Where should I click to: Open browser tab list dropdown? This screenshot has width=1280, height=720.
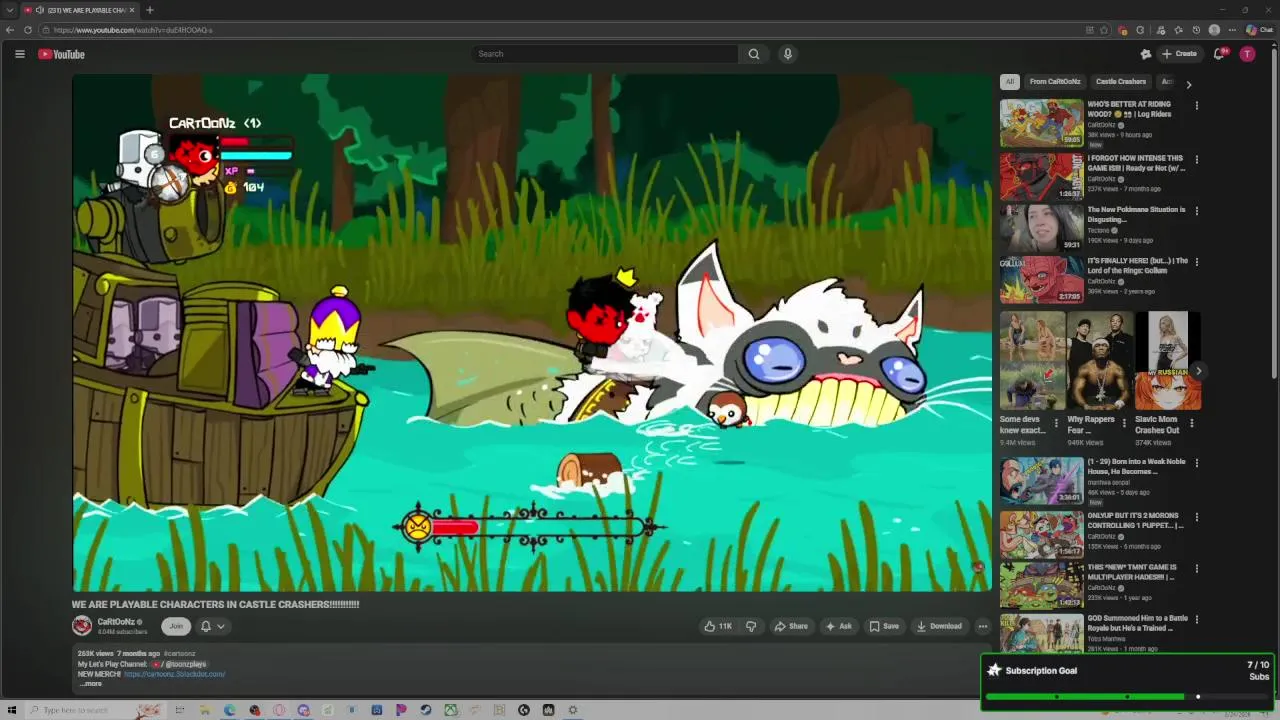[10, 10]
